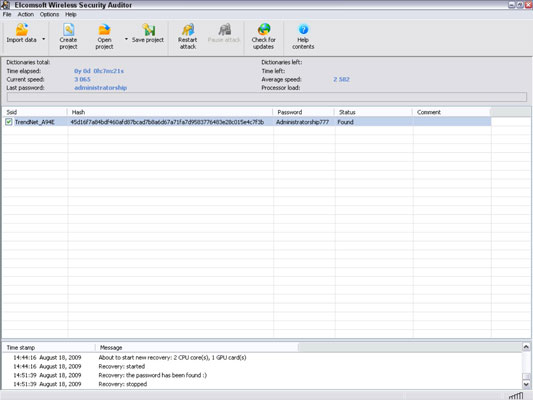Click the Create project icon
The width and height of the screenshot is (533, 400).
69,30
